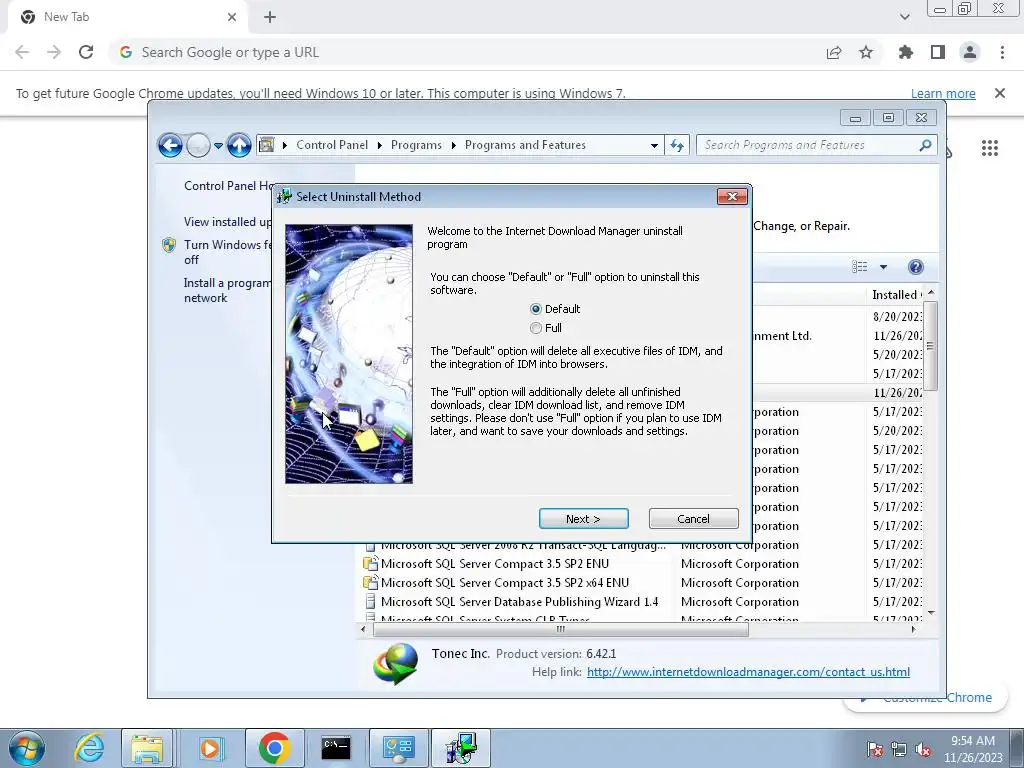Switch to Control Panel taskbar button
Image resolution: width=1024 pixels, height=768 pixels.
coord(399,748)
